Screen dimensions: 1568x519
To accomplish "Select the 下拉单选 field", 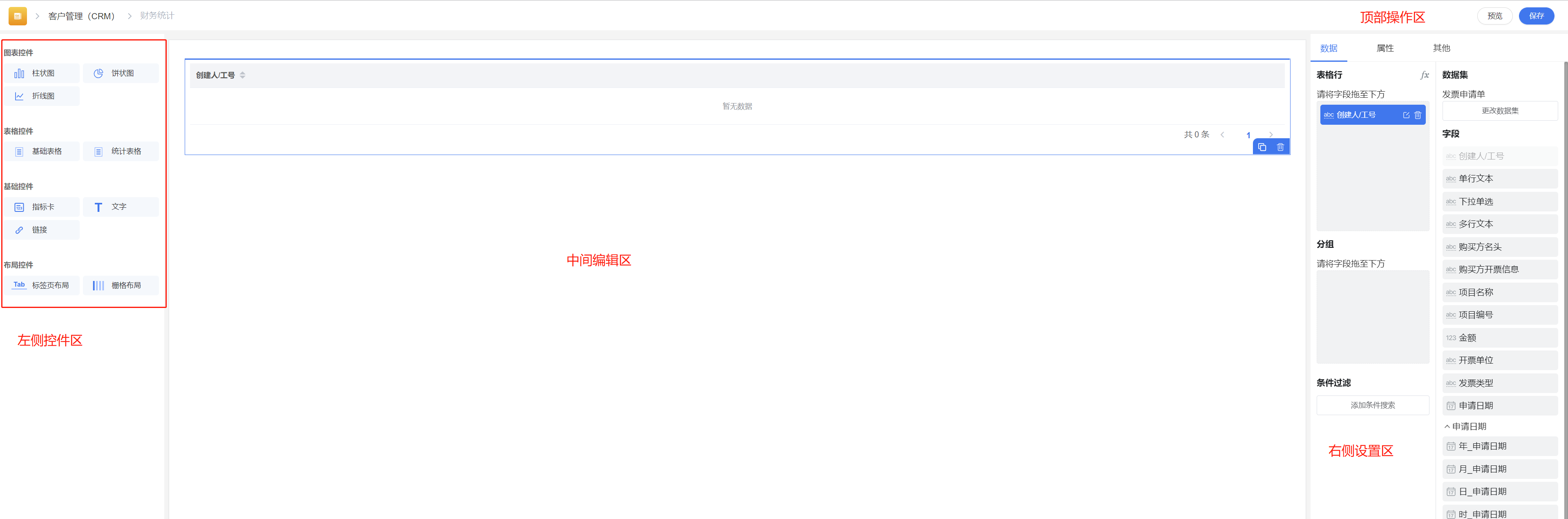I will [1500, 202].
